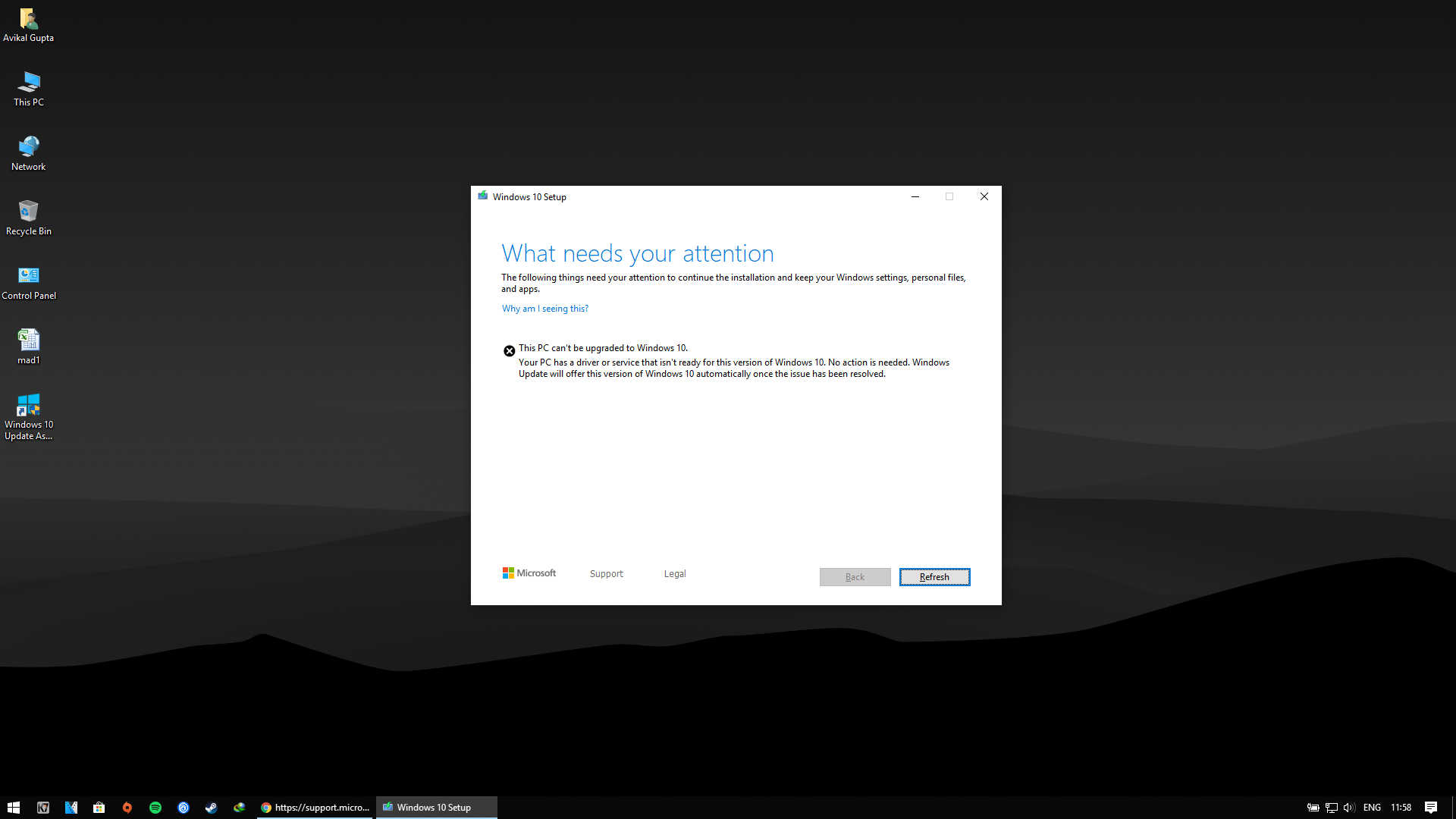Viewport: 1456px width, 819px height.
Task: Click the Refresh button in Setup
Action: coord(934,577)
